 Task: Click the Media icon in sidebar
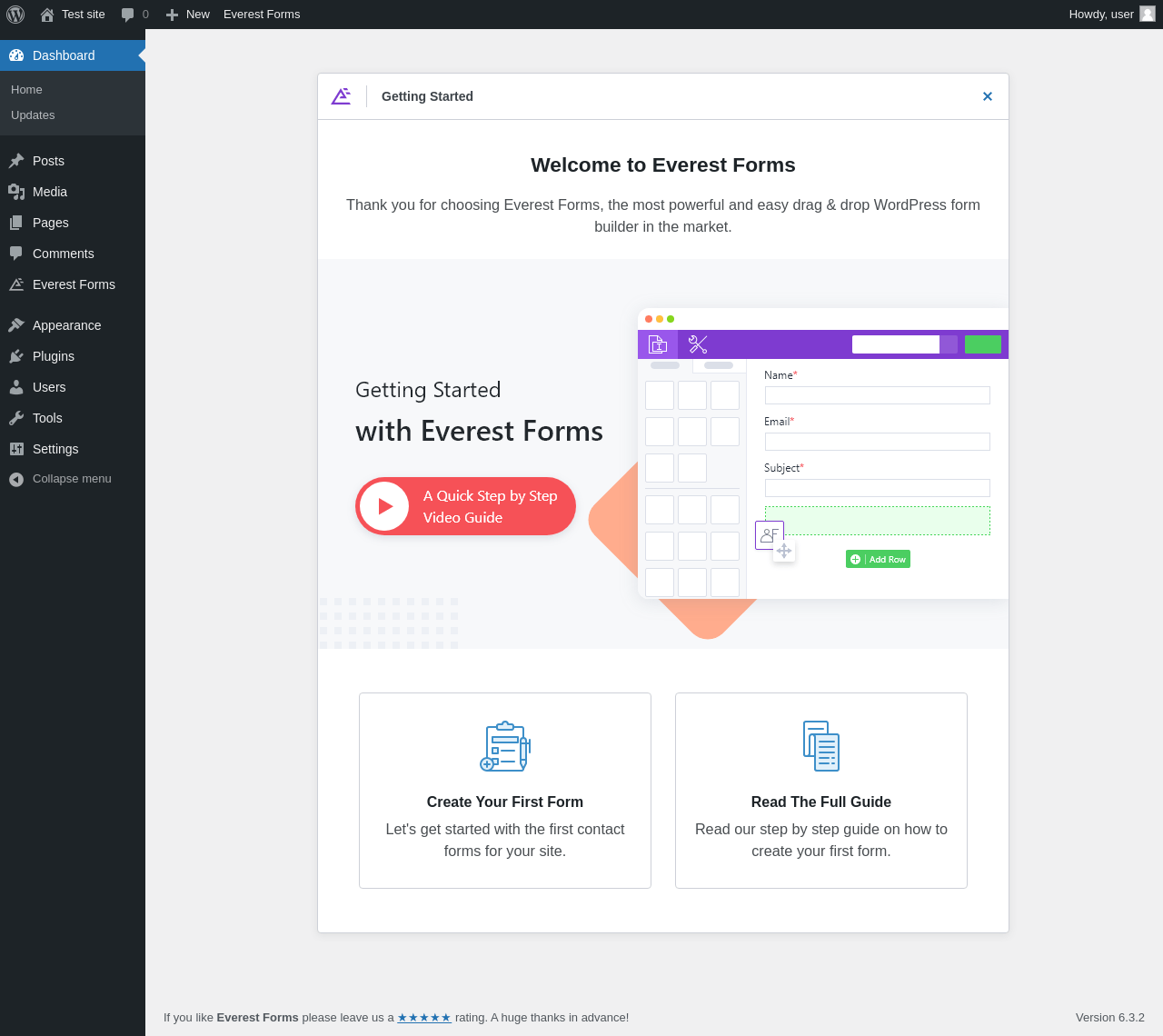(16, 192)
